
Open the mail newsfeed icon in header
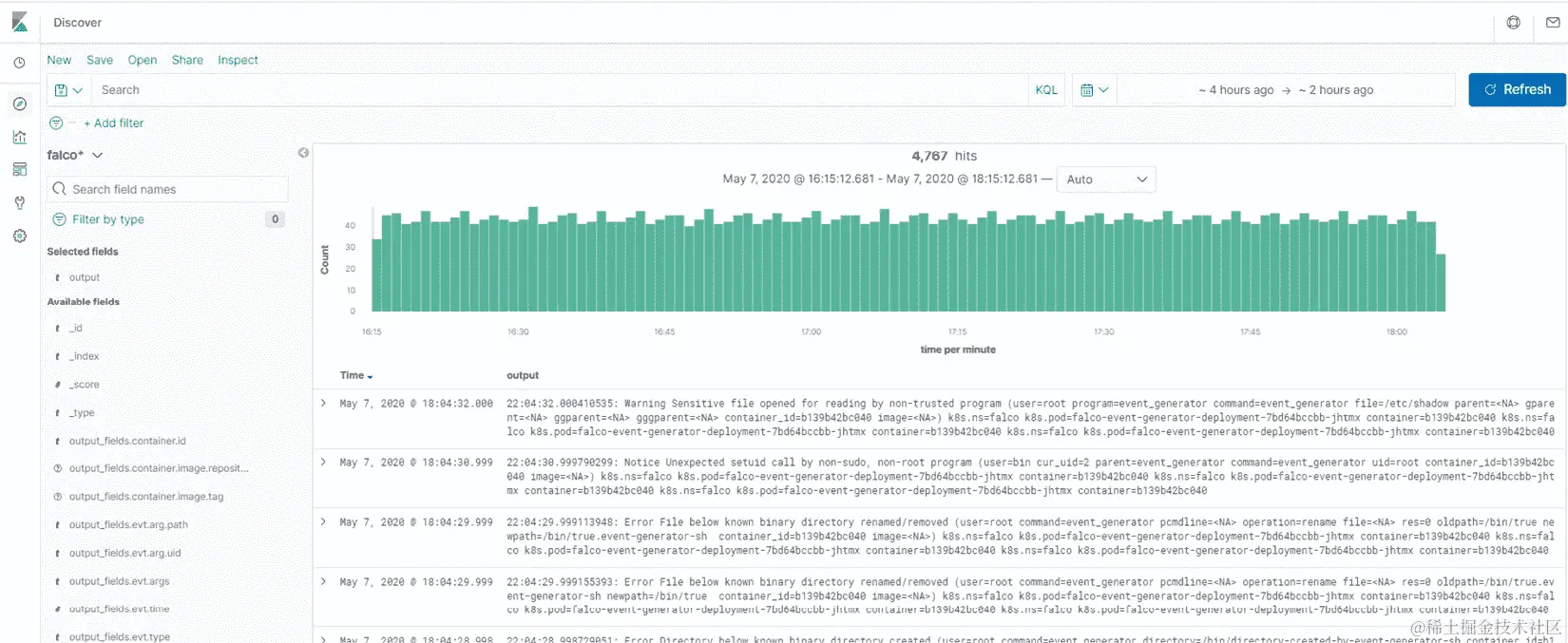click(1553, 23)
